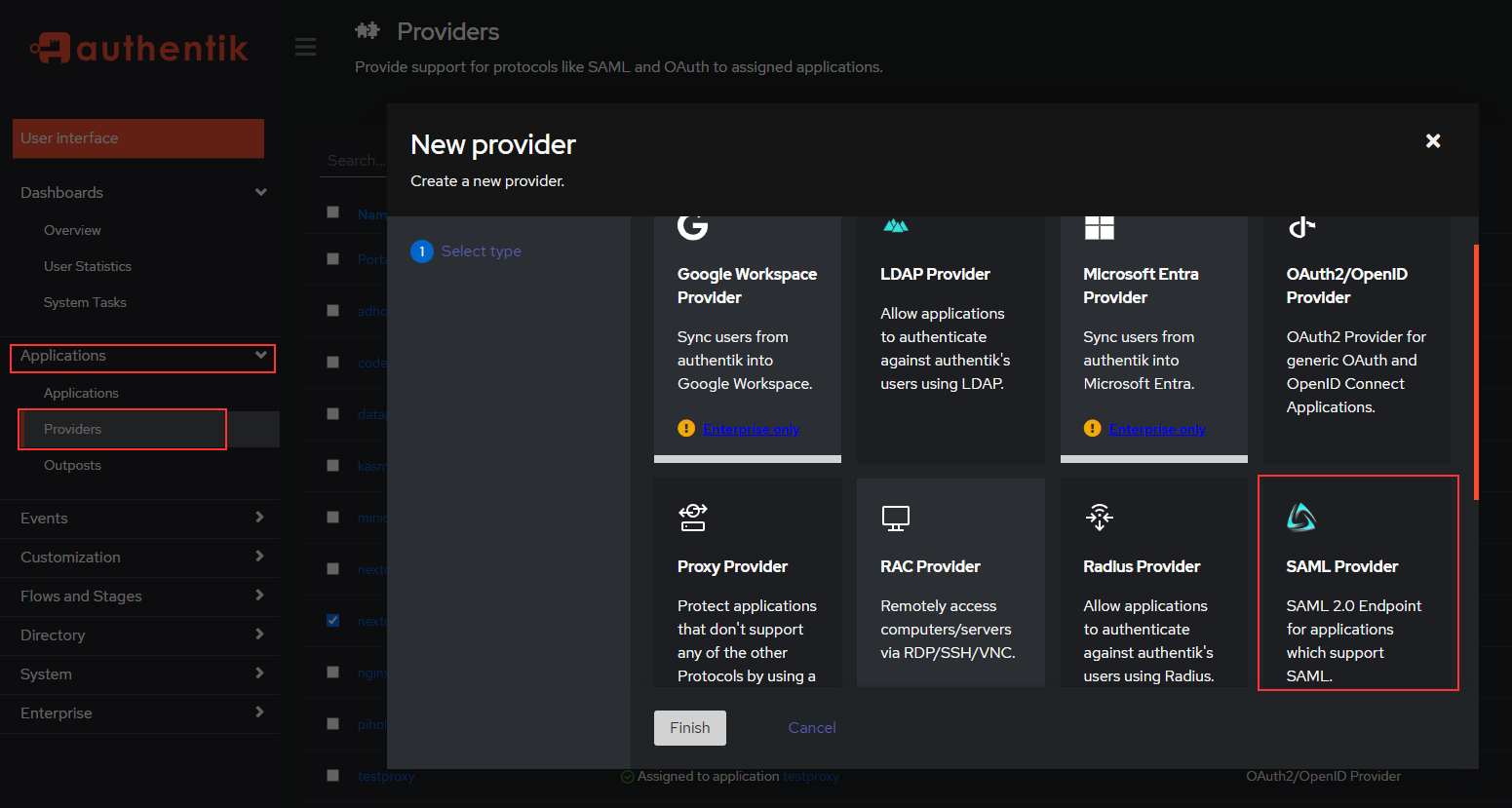This screenshot has width=1512, height=808.
Task: Select the RAC Provider monitor icon
Action: pyautogui.click(x=895, y=518)
